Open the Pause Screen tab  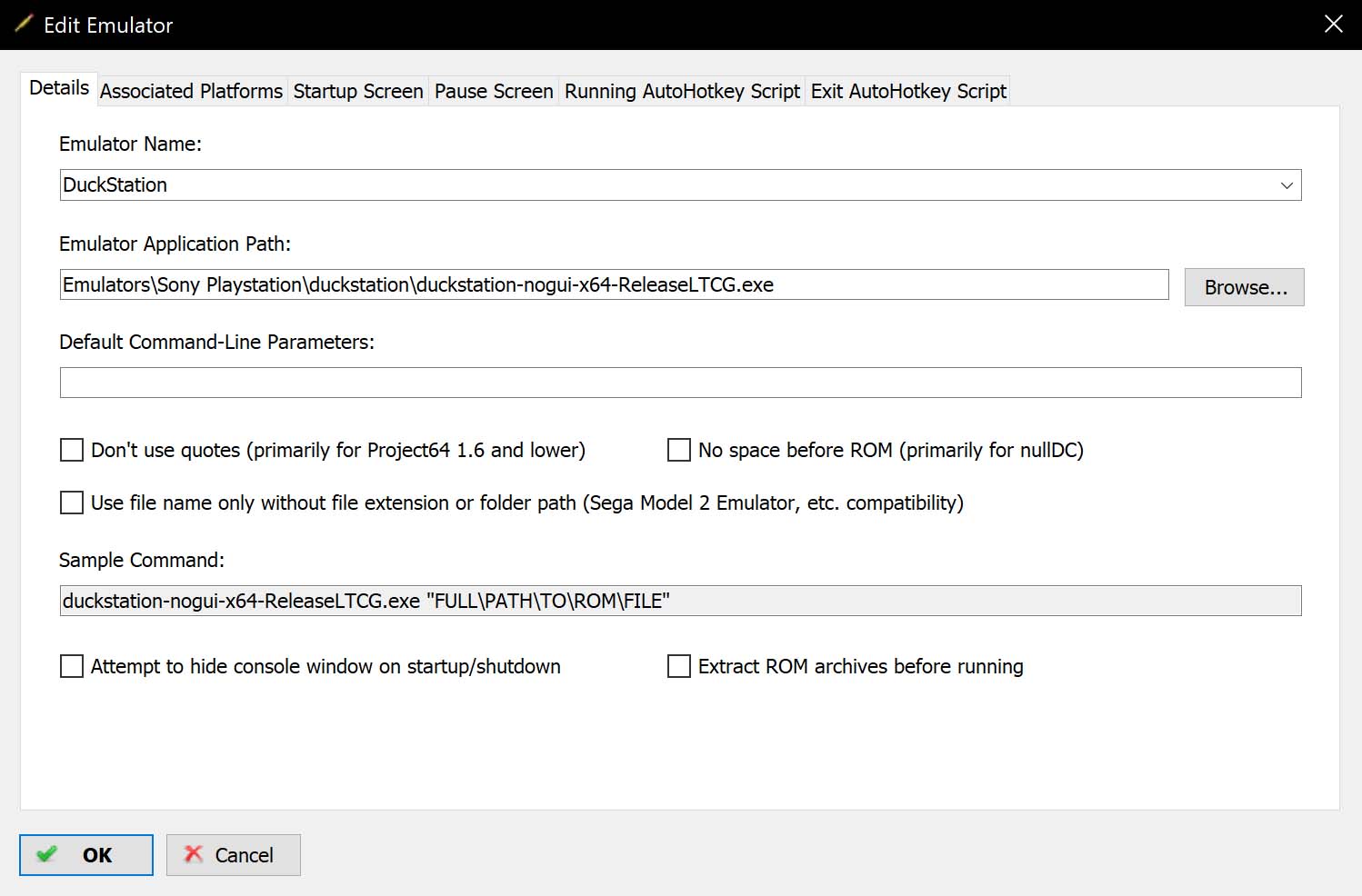coord(494,91)
